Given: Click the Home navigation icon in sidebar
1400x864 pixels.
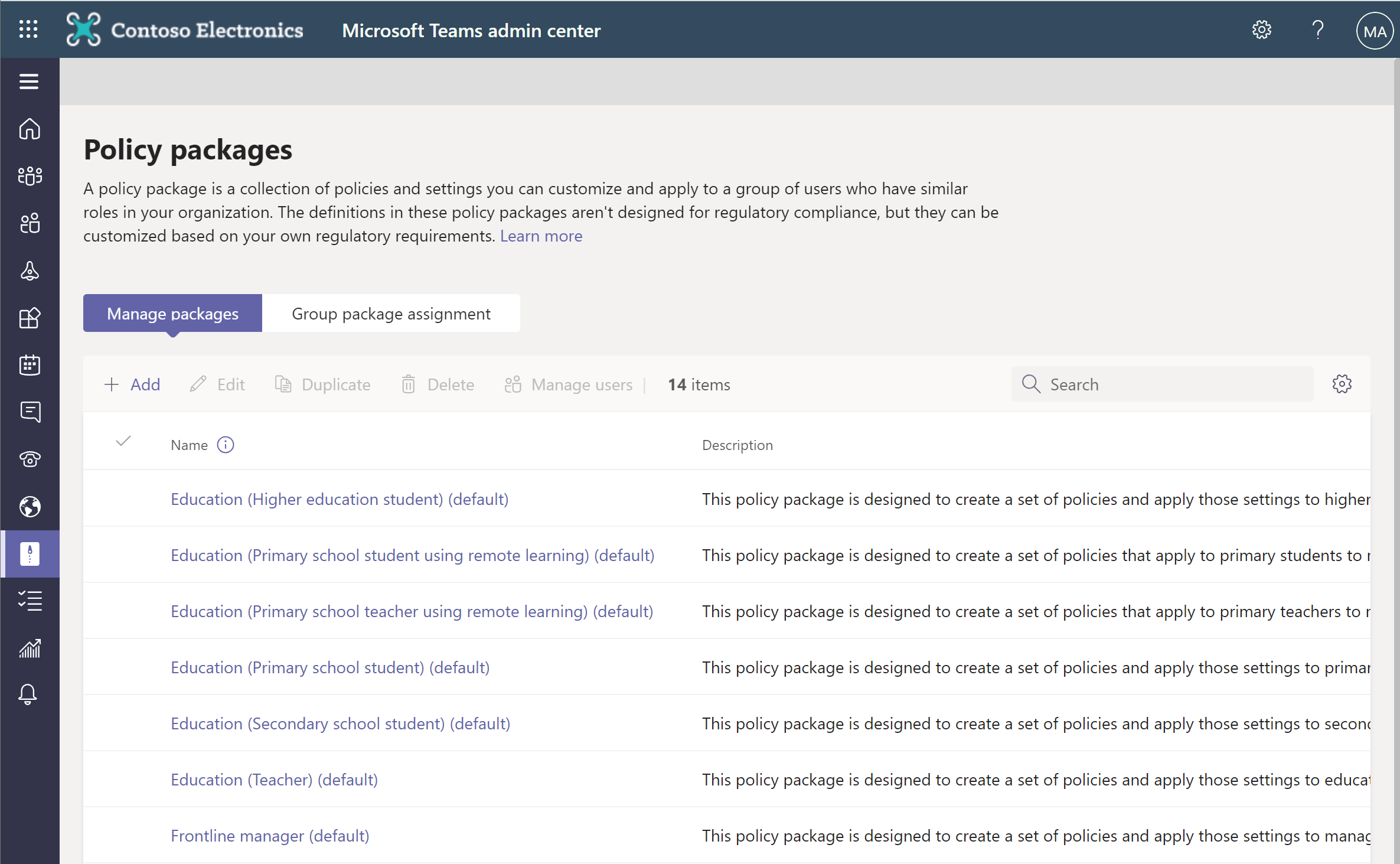Looking at the screenshot, I should coord(30,128).
